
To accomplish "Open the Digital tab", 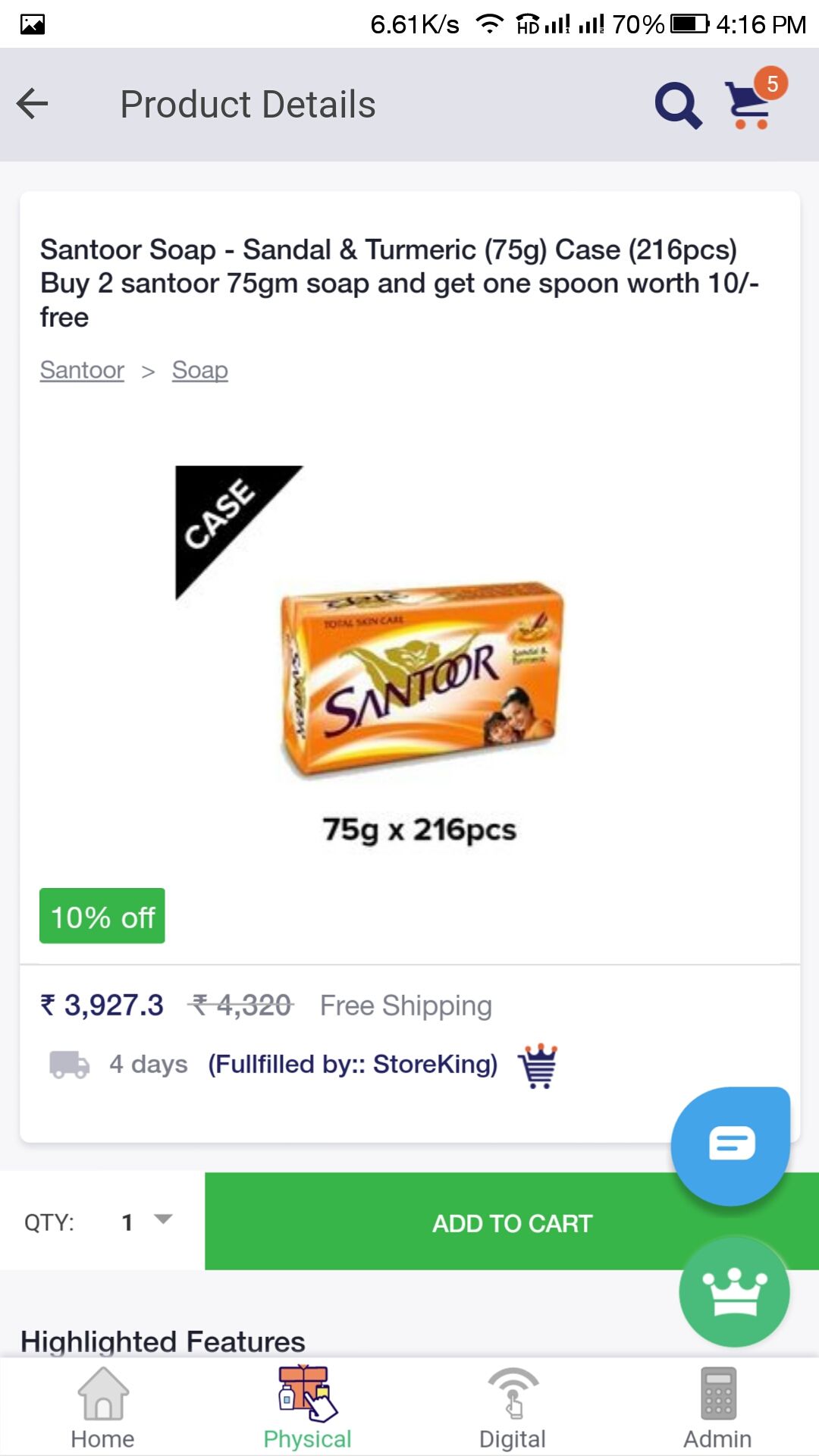I will point(513,1407).
